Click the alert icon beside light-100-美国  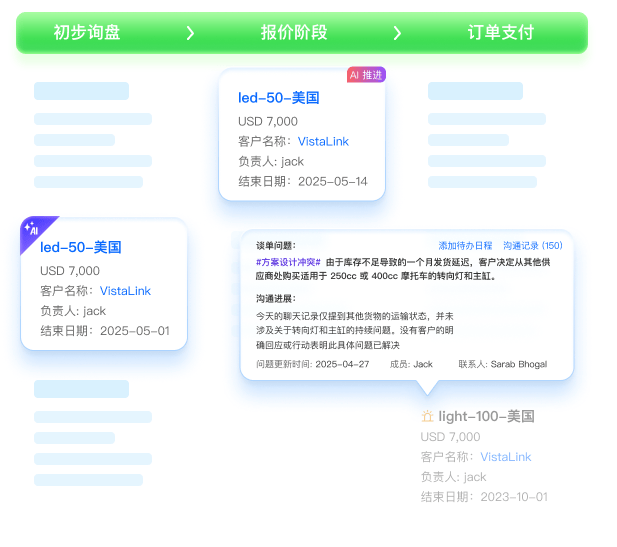427,416
